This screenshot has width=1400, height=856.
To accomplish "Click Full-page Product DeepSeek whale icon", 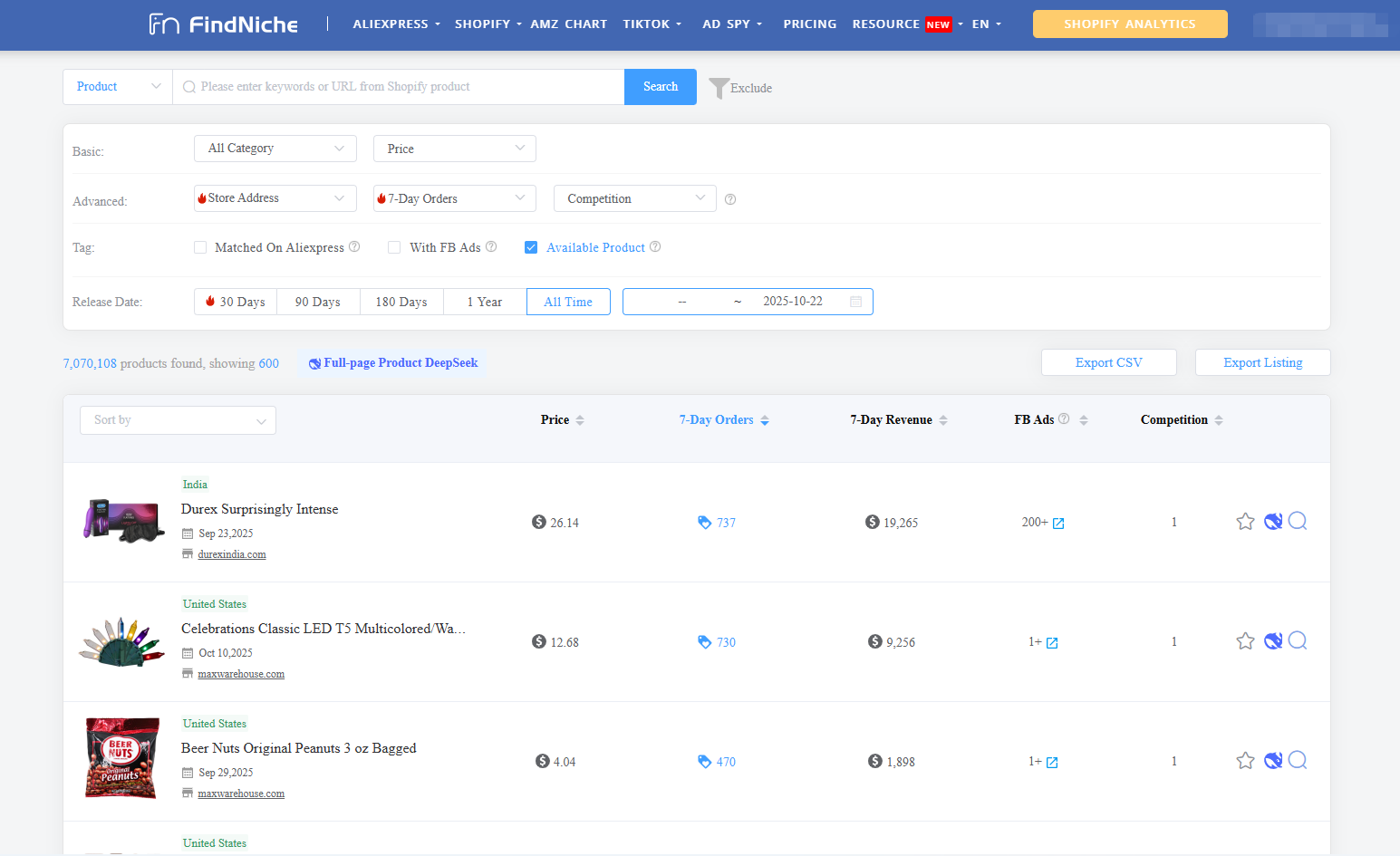I will click(x=314, y=362).
